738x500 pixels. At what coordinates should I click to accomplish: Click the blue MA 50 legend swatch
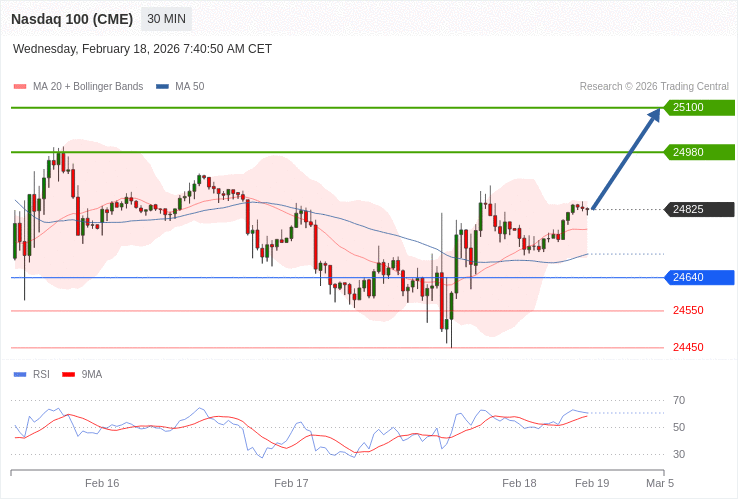(x=162, y=87)
